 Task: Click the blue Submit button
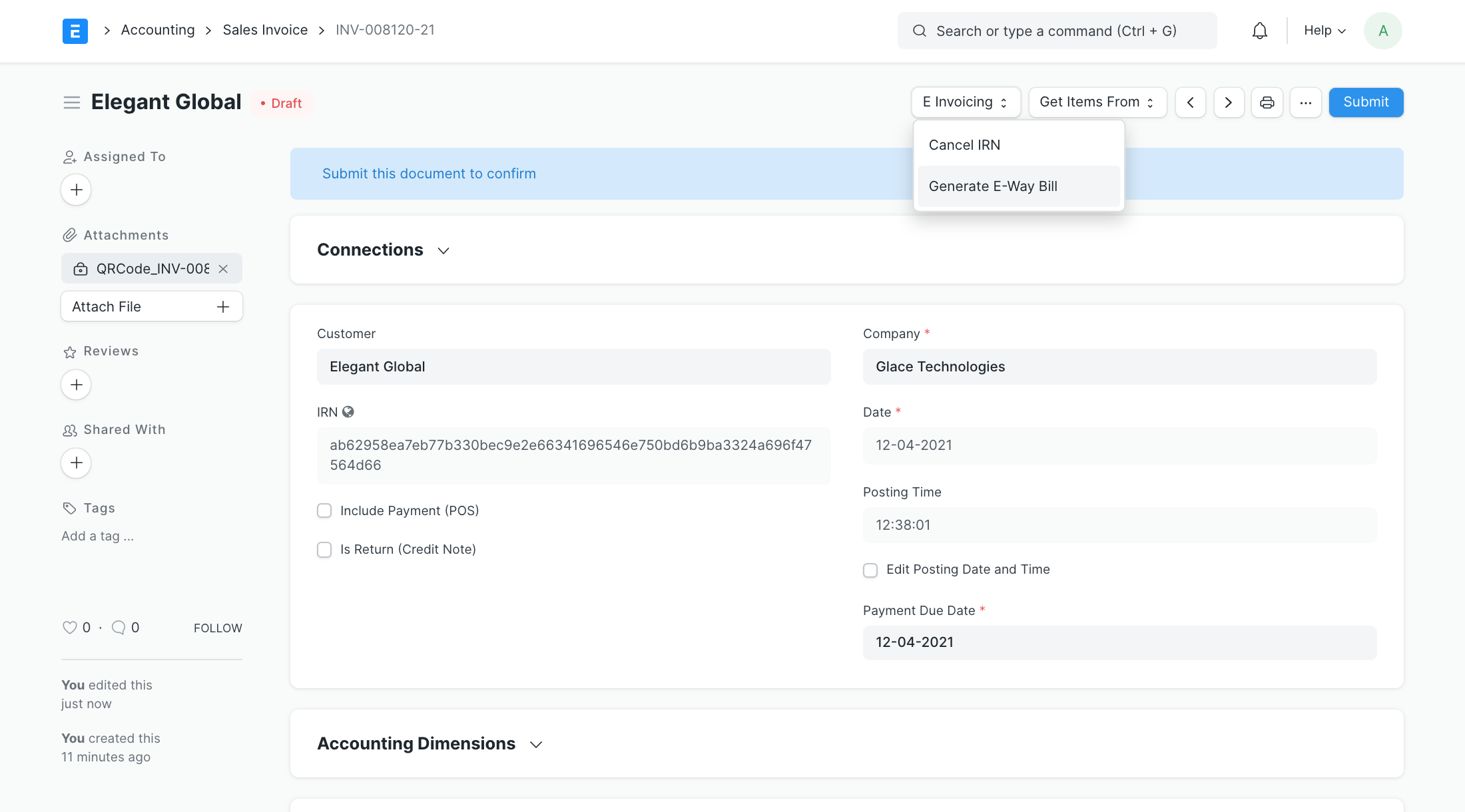[x=1366, y=102]
